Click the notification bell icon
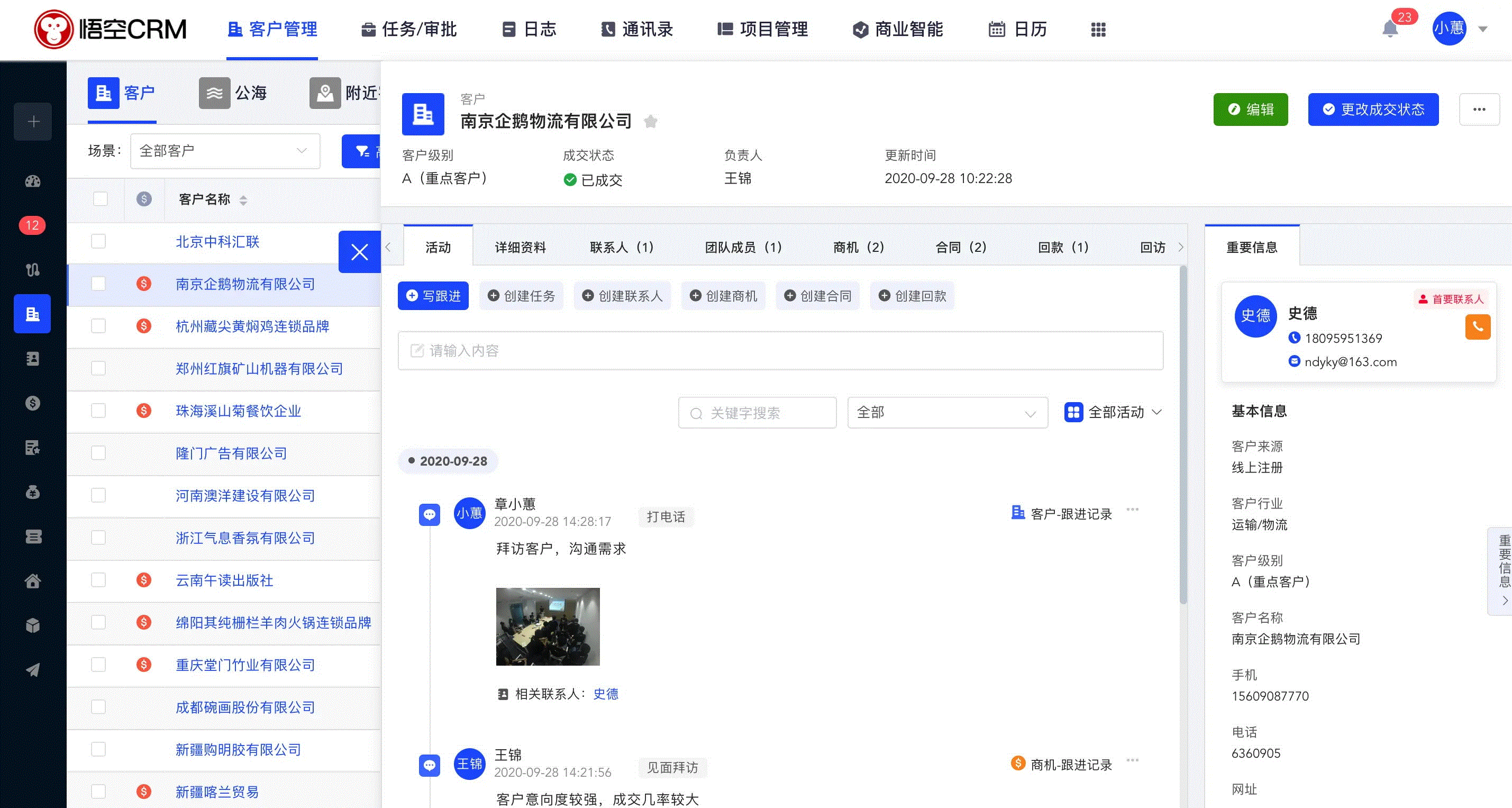This screenshot has height=808, width=1512. (x=1389, y=29)
